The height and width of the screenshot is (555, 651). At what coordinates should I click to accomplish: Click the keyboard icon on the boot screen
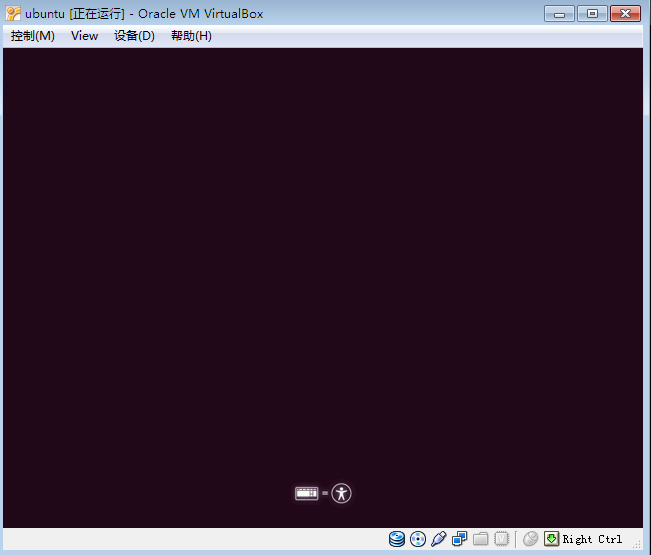(307, 493)
